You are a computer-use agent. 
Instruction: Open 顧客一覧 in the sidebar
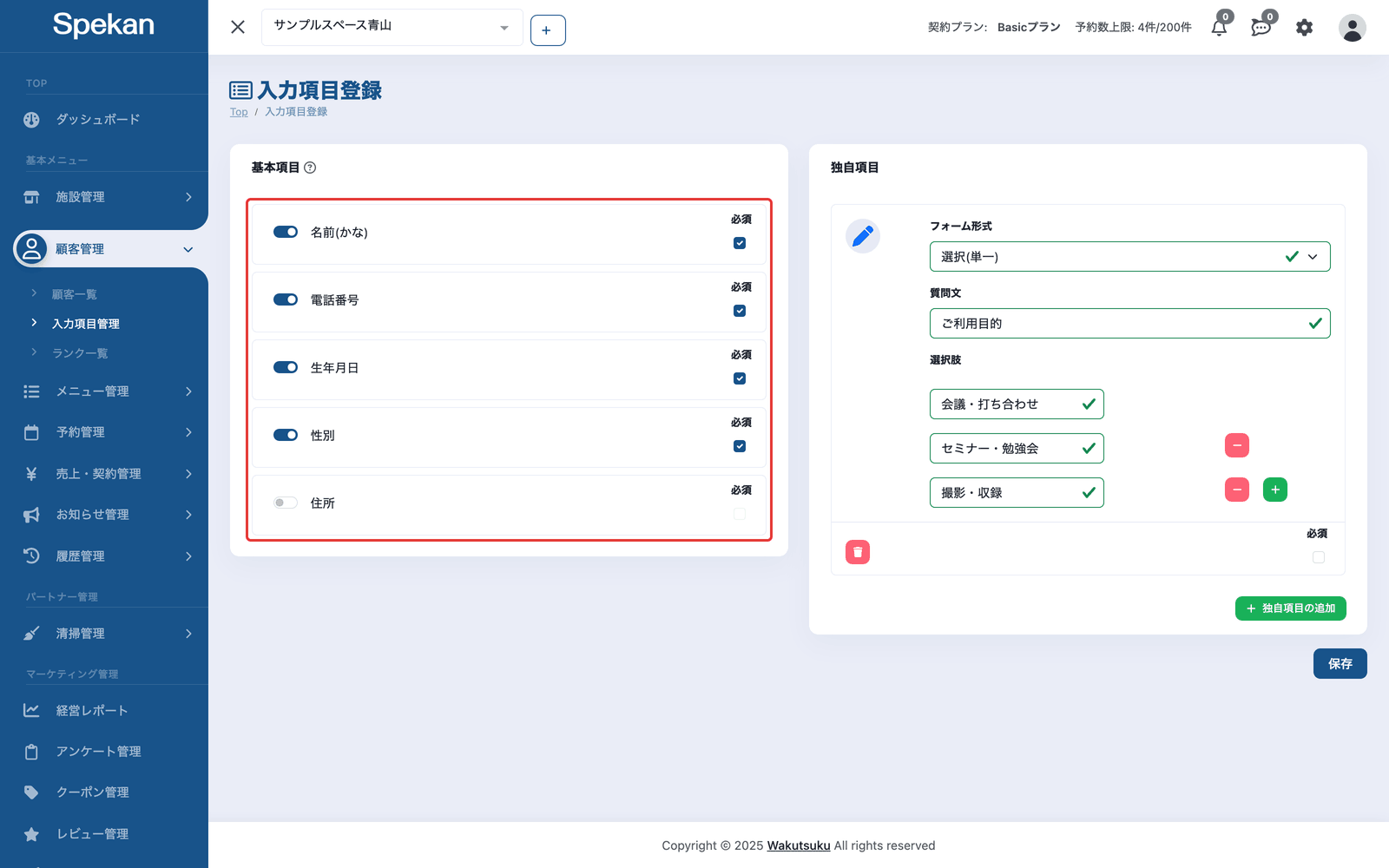click(x=75, y=295)
